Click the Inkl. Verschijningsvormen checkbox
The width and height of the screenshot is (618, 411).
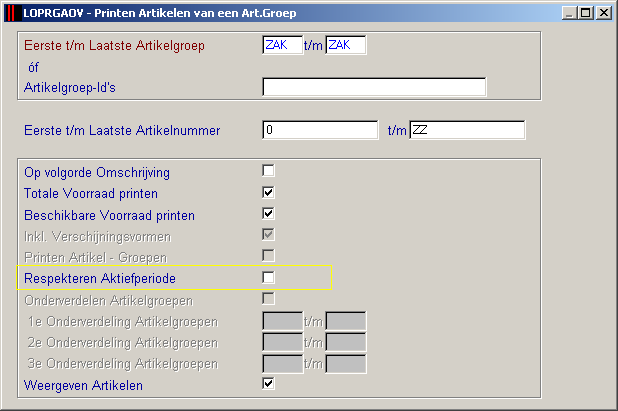pyautogui.click(x=268, y=235)
